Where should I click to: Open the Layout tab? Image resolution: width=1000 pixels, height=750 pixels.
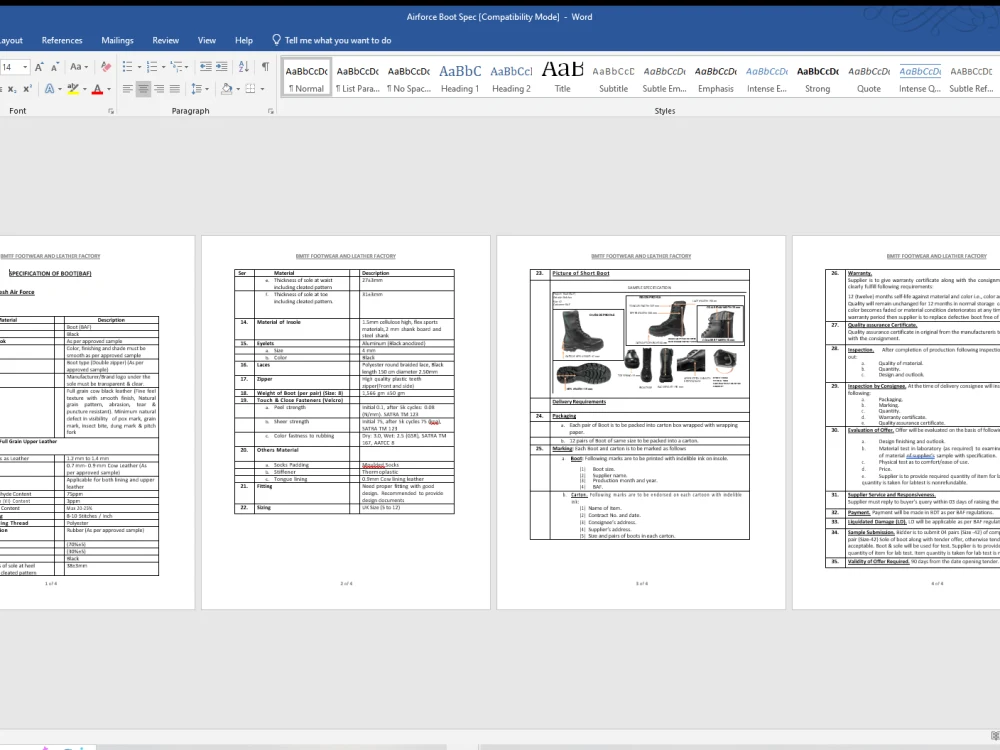pyautogui.click(x=11, y=40)
